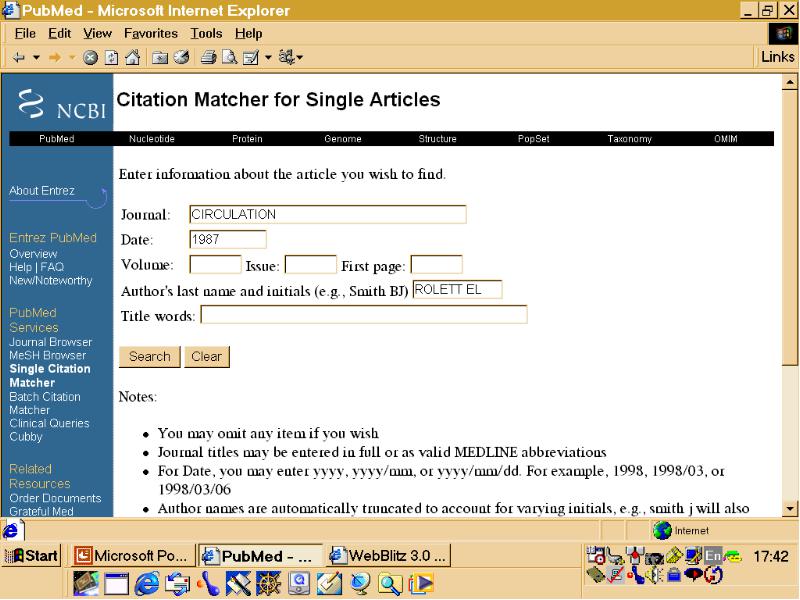Screen dimensions: 800x600
Task: Open the Favorites menu
Action: point(151,34)
